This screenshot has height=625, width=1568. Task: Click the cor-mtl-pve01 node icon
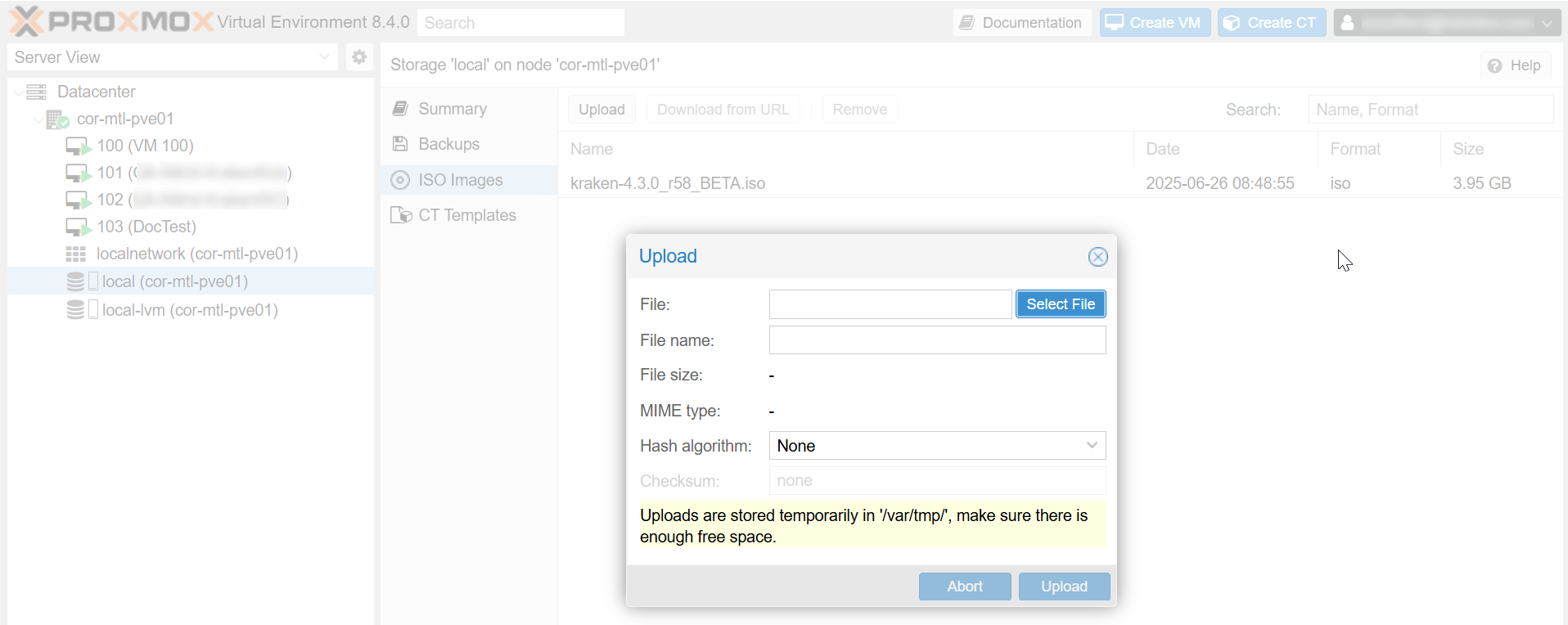(57, 119)
